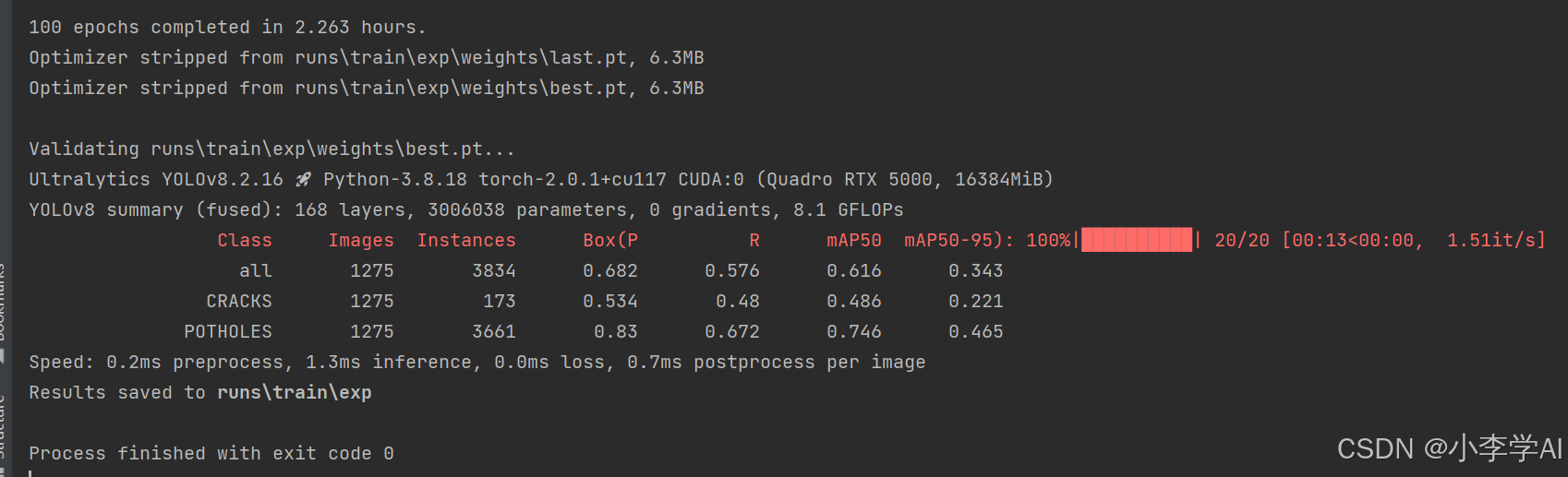The height and width of the screenshot is (477, 1568).
Task: Click the runs\train\exp results path
Action: 294,392
